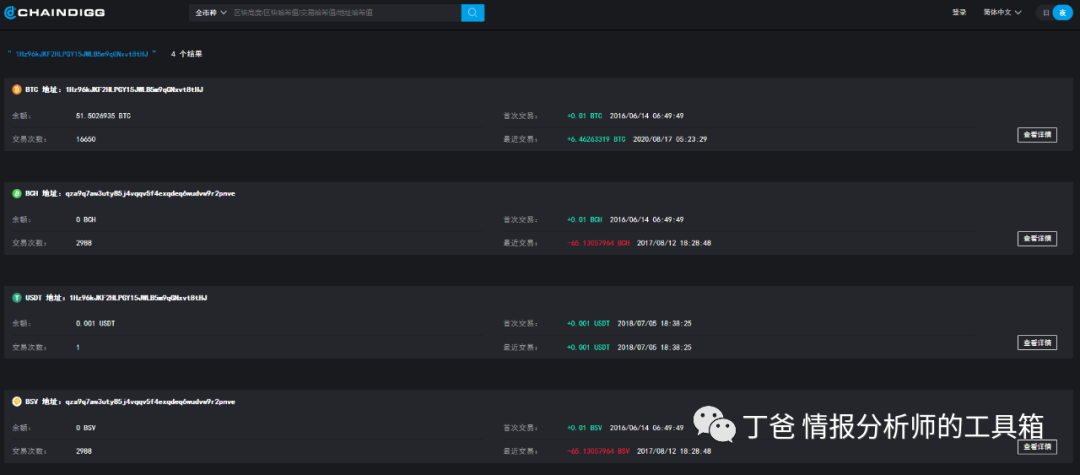Click the green BCH coin icon
Image resolution: width=1080 pixels, height=475 pixels.
[16, 193]
